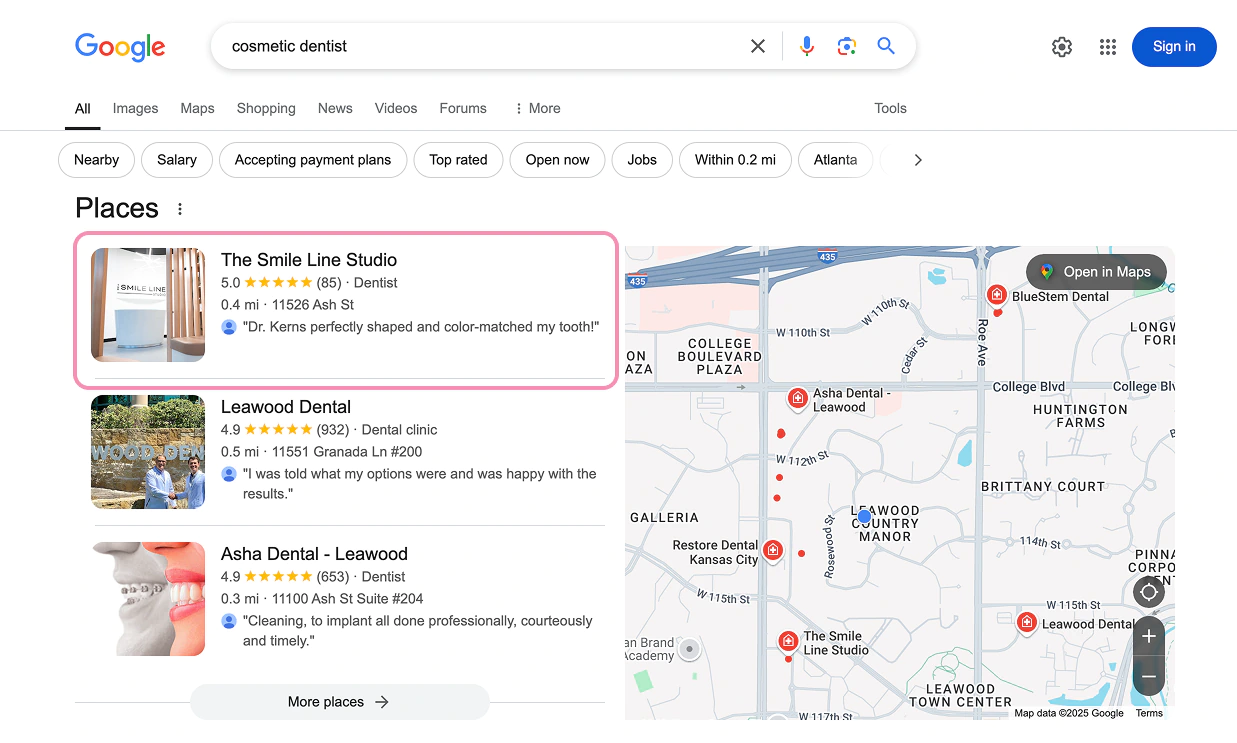Click reviewer avatar in Leawood Dental review

click(229, 474)
